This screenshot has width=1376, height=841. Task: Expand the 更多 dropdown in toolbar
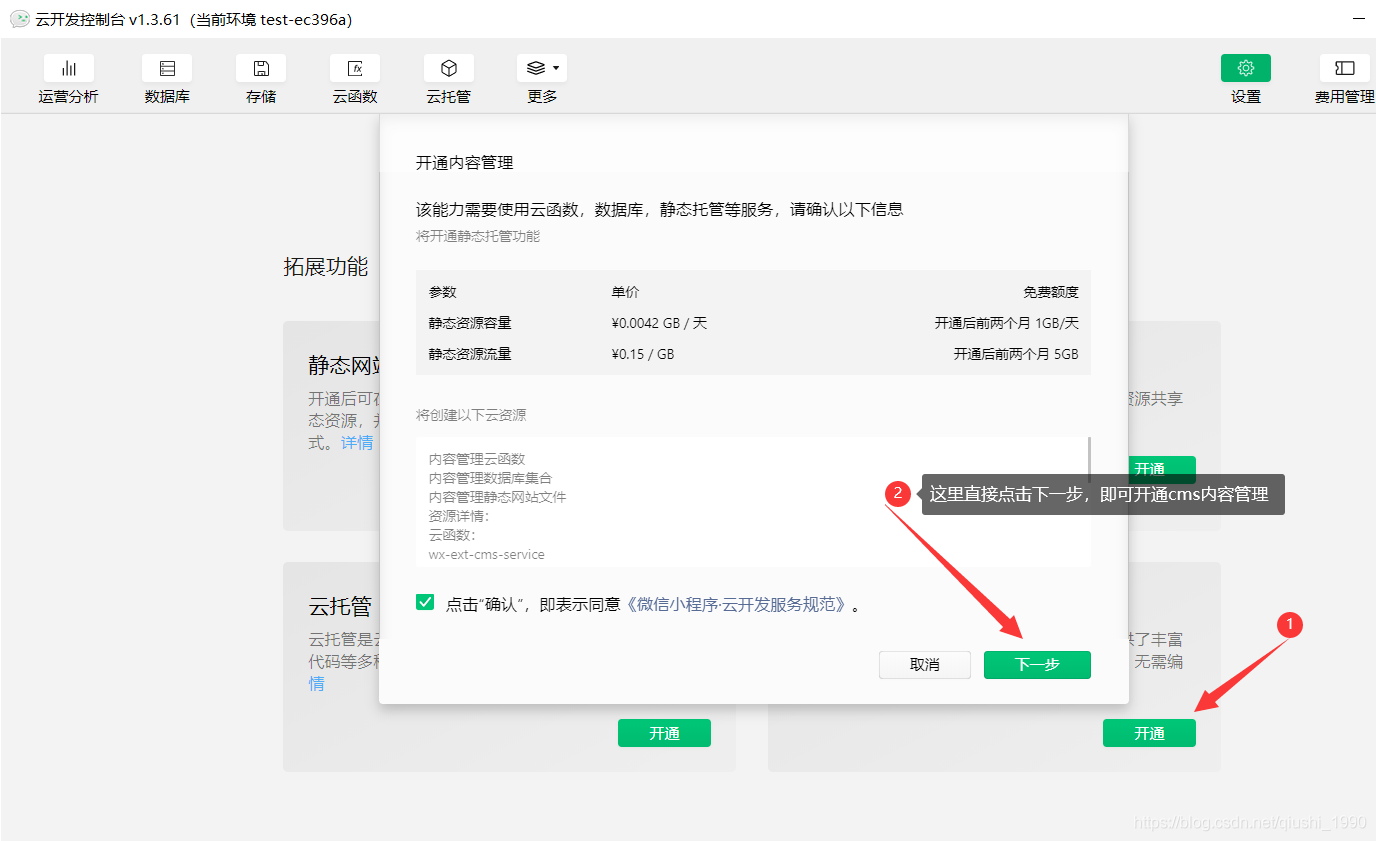[542, 68]
